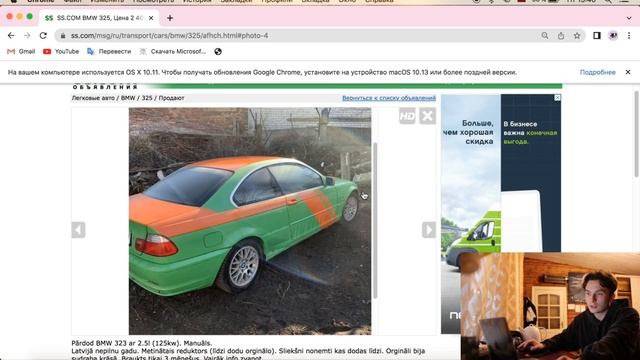
Task: Close the ad with corner X icon
Action: coord(557,98)
